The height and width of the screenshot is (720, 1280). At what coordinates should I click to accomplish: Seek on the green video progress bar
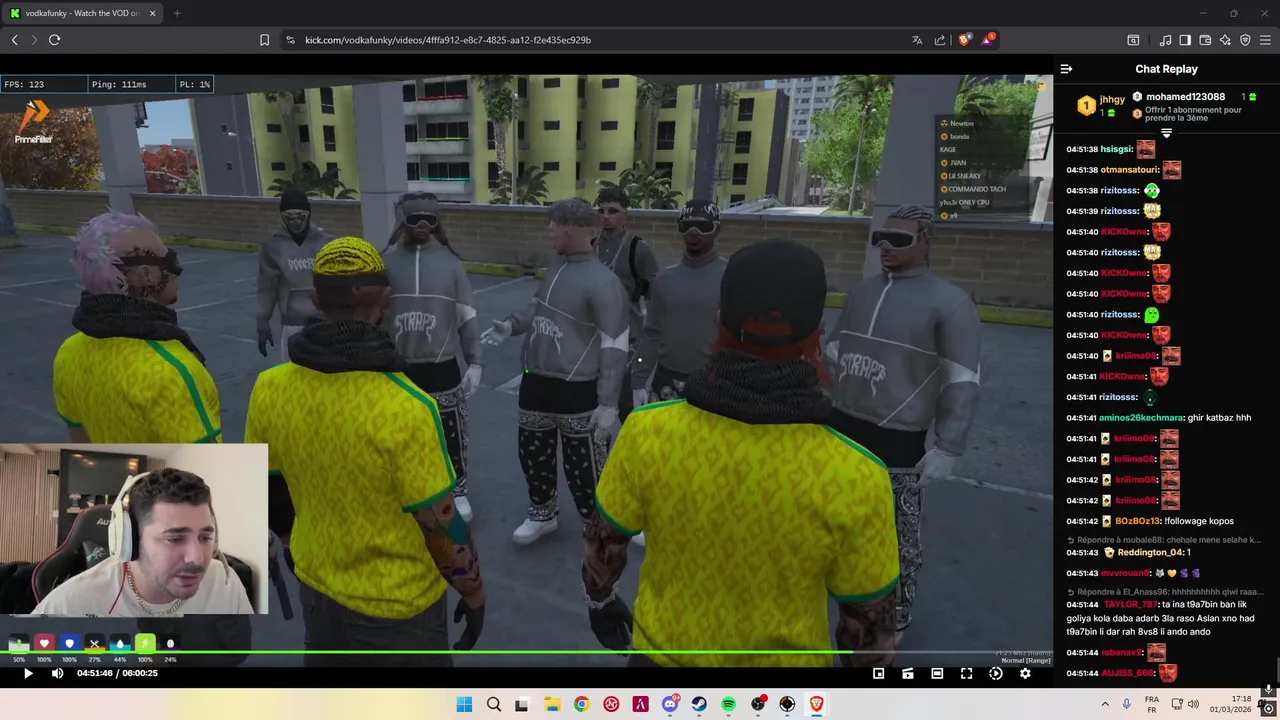tap(526, 653)
